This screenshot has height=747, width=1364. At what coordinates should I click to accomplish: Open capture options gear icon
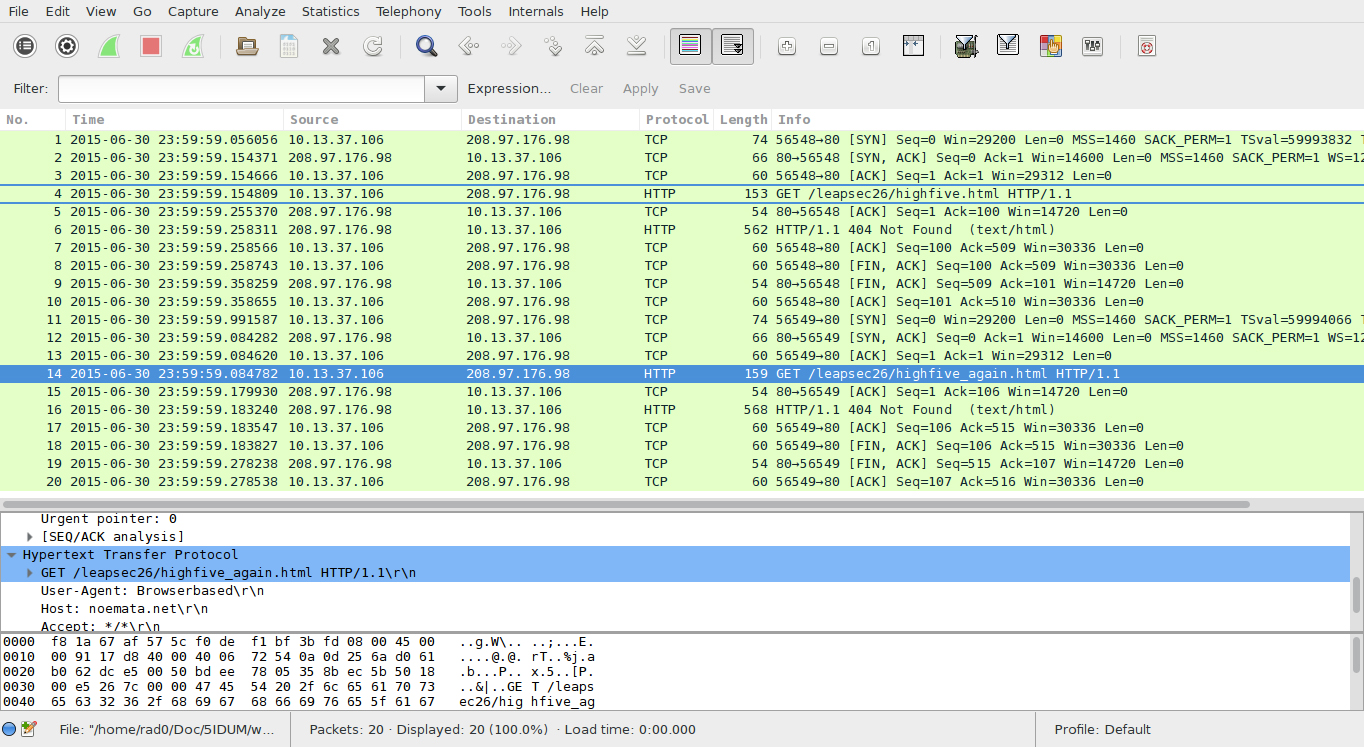tap(67, 46)
